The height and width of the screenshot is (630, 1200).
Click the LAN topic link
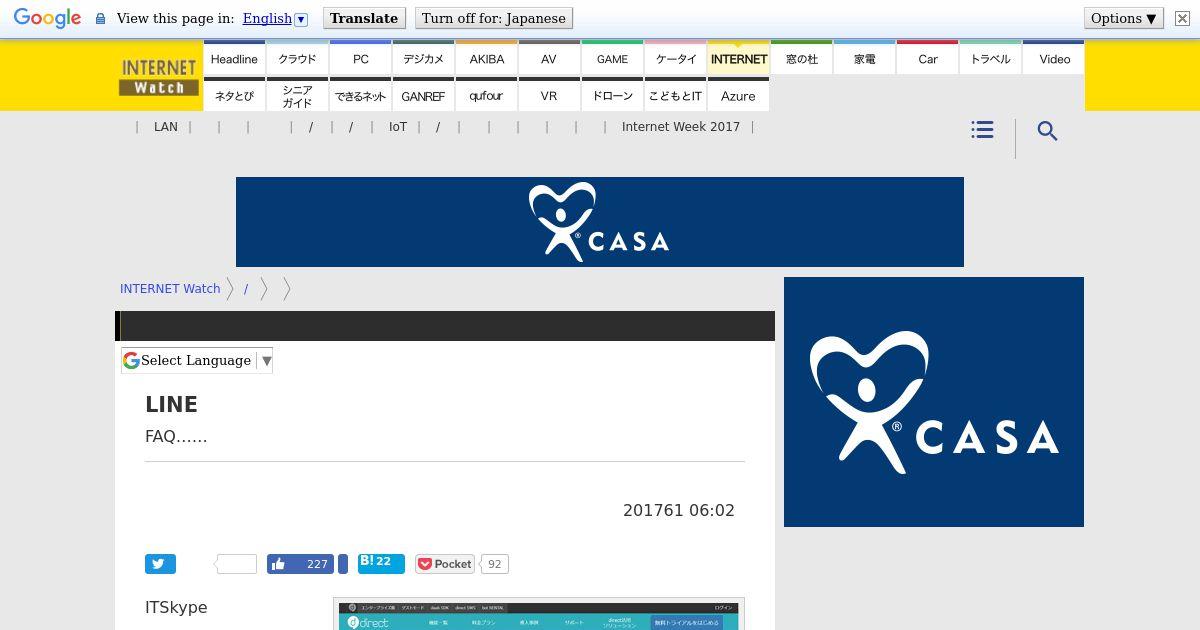[x=166, y=127]
